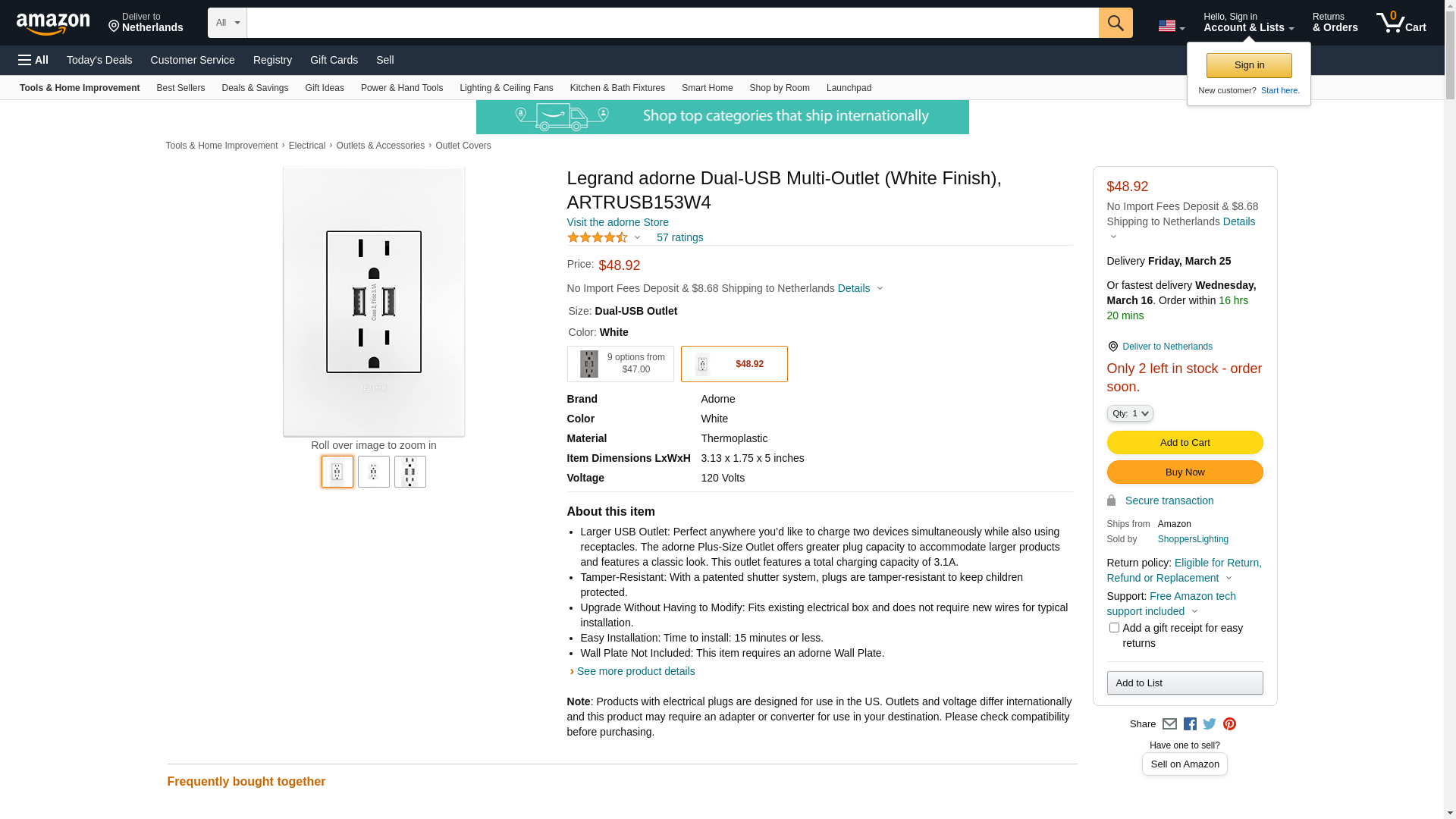Viewport: 1456px width, 819px height.
Task: Share product via Twitter icon
Action: pyautogui.click(x=1210, y=724)
